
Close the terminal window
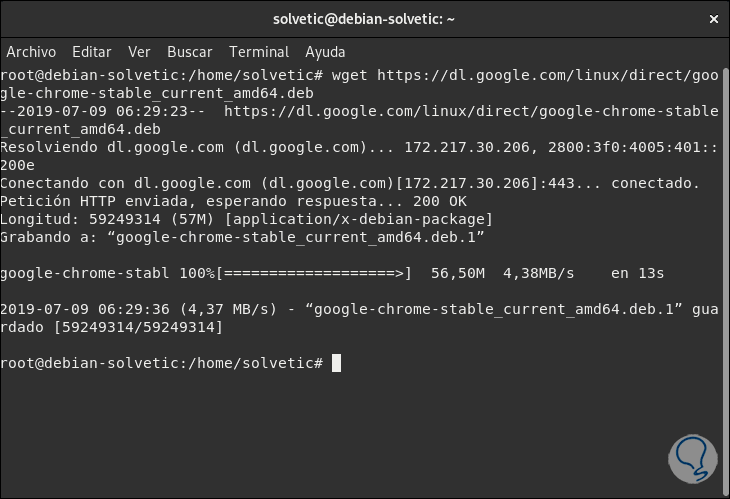(x=711, y=19)
